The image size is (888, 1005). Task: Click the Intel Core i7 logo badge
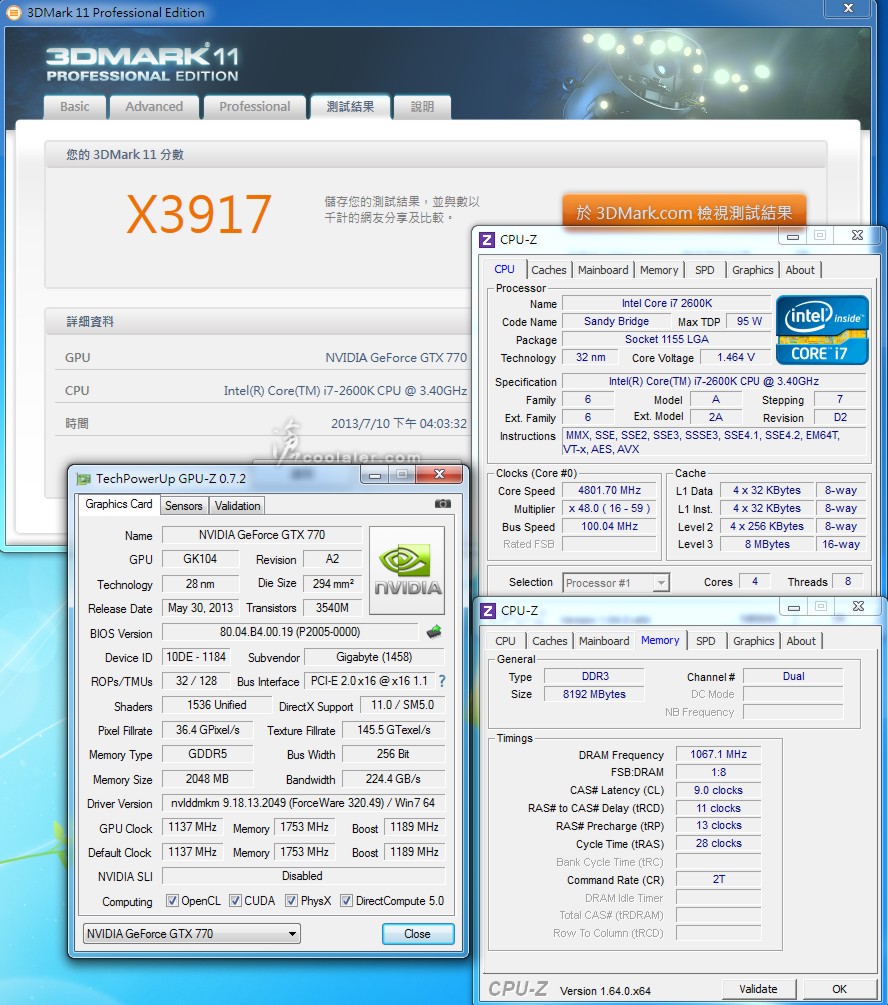(x=822, y=329)
